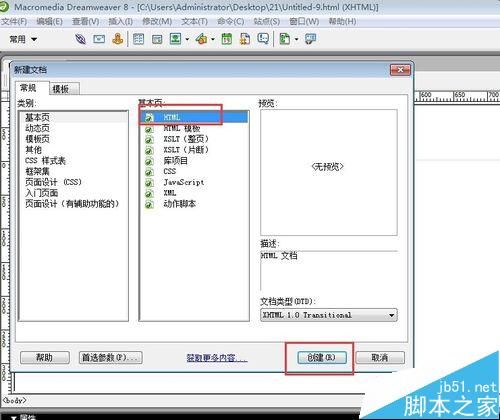Open the 帮助(H) menu

[x=342, y=22]
